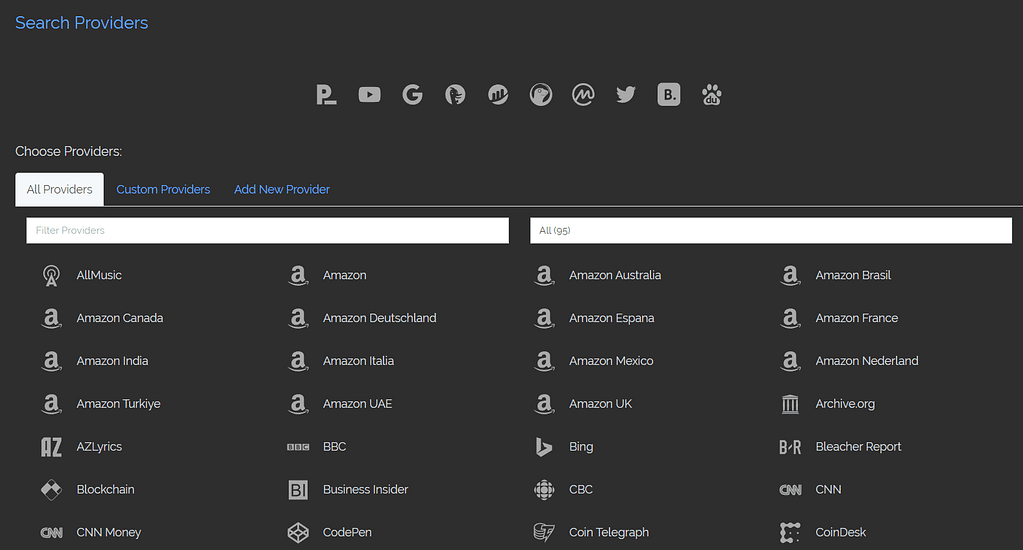Screen dimensions: 1023x550
Task: Click the Twitter bird icon
Action: click(626, 95)
